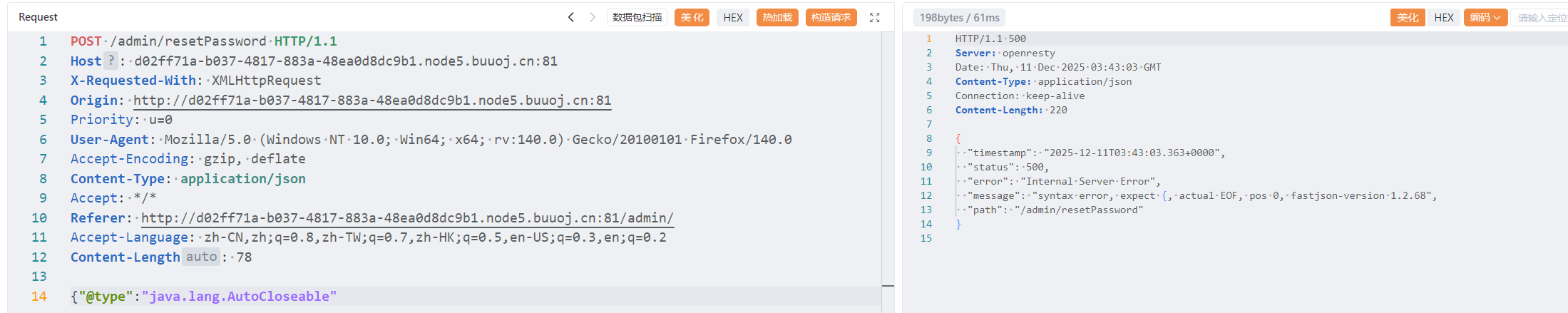Viewport: 1568px width, 313px height.
Task: Open the Referer header URL link
Action: coord(407,218)
